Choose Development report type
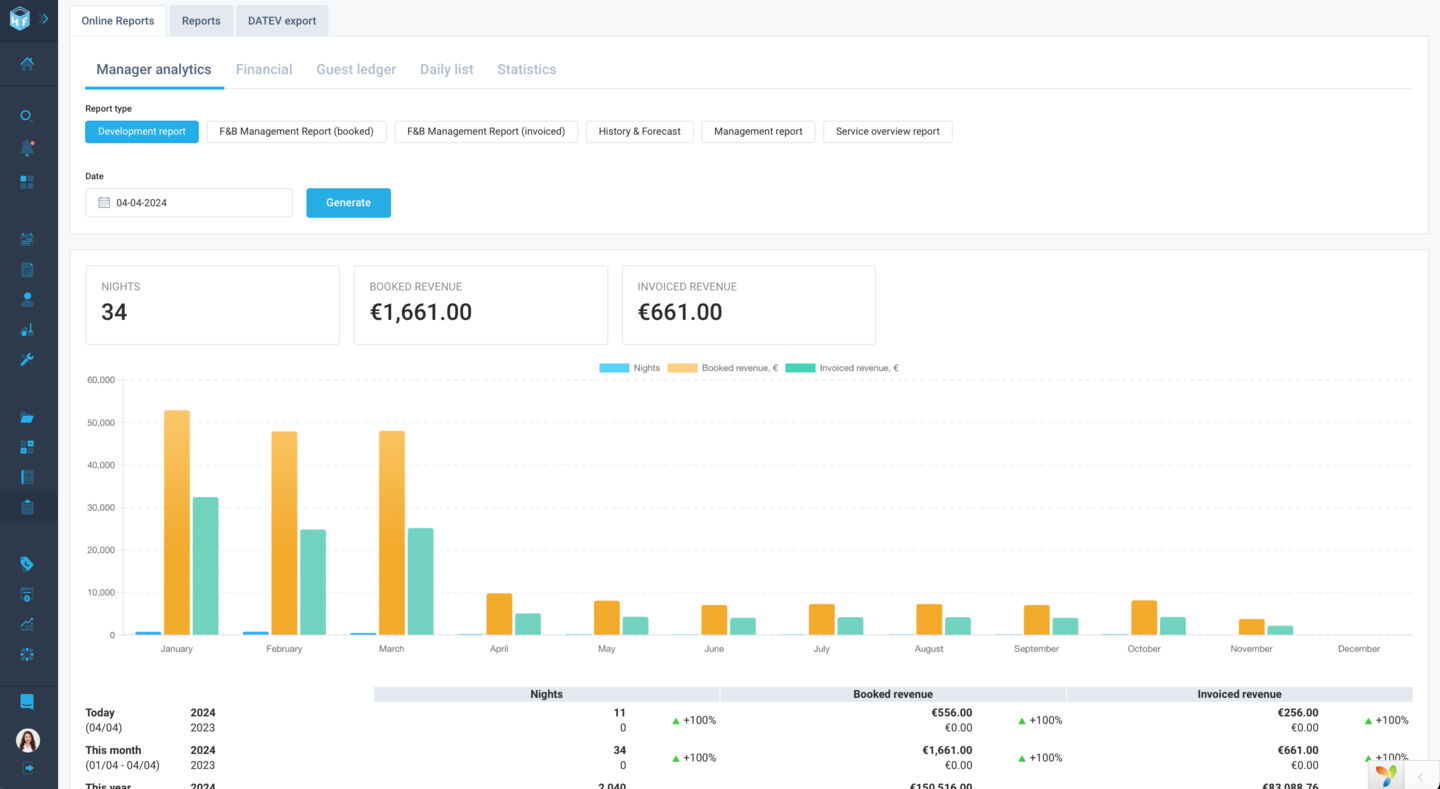The height and width of the screenshot is (789, 1440). pos(142,131)
